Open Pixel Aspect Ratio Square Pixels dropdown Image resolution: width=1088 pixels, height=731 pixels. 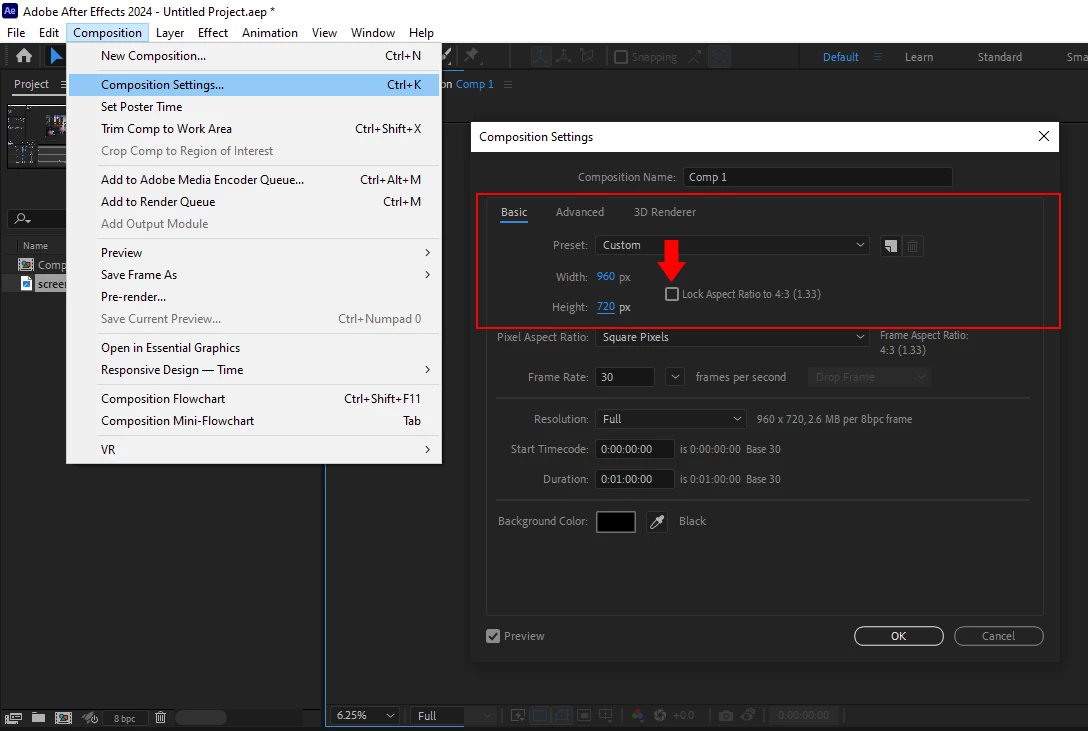pos(732,337)
